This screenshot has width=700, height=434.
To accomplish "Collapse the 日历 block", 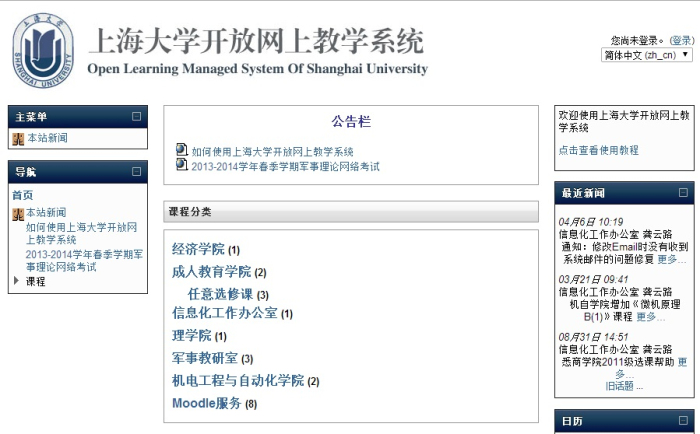I will tap(683, 420).
